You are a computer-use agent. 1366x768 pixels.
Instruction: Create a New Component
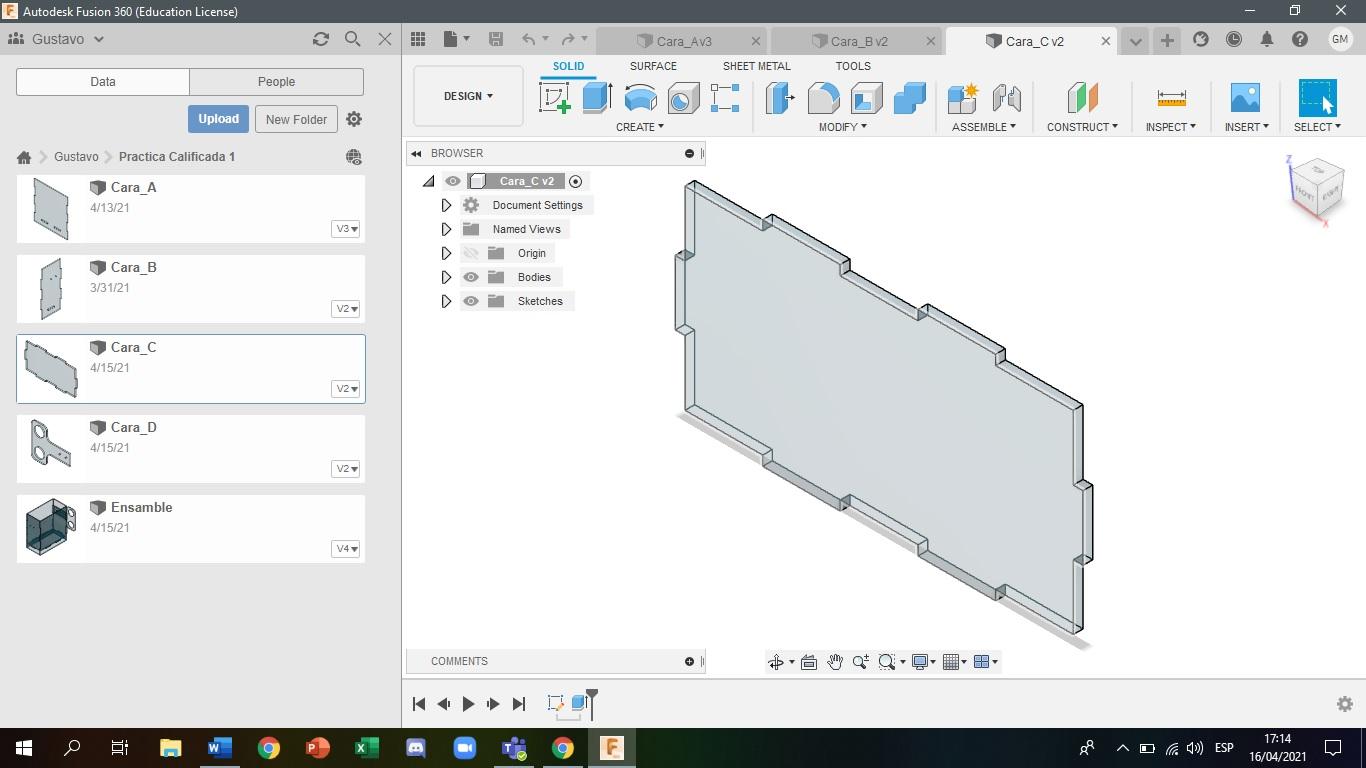click(x=962, y=98)
